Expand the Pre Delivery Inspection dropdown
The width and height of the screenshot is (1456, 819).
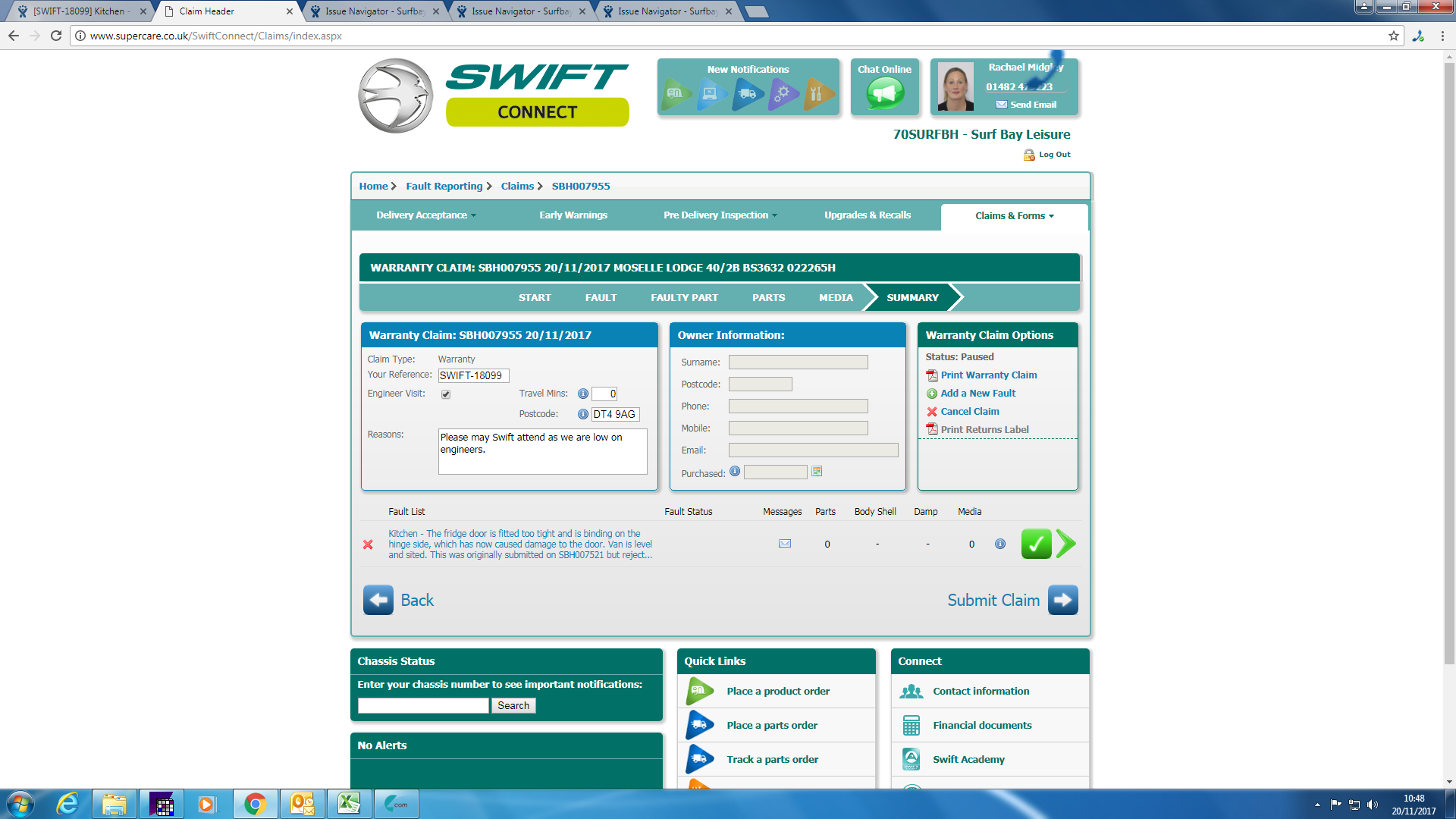720,215
